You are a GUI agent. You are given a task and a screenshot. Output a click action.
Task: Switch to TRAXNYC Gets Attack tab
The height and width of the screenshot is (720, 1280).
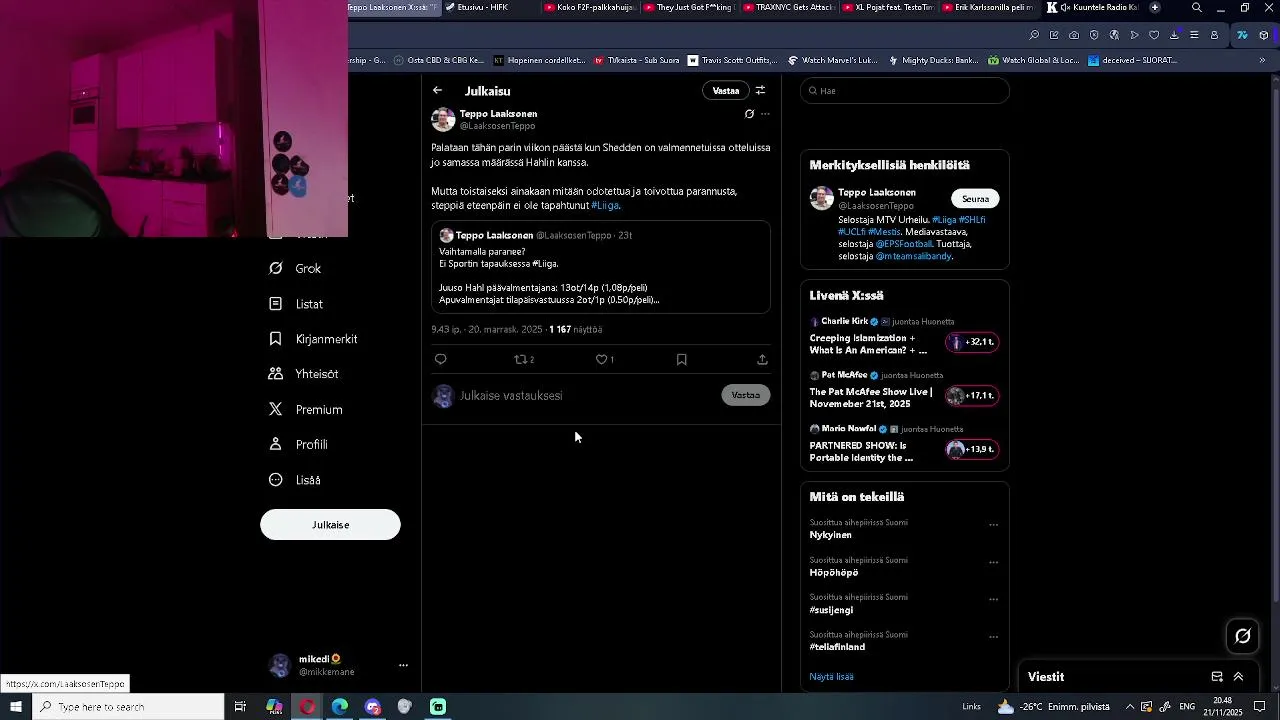pyautogui.click(x=790, y=7)
